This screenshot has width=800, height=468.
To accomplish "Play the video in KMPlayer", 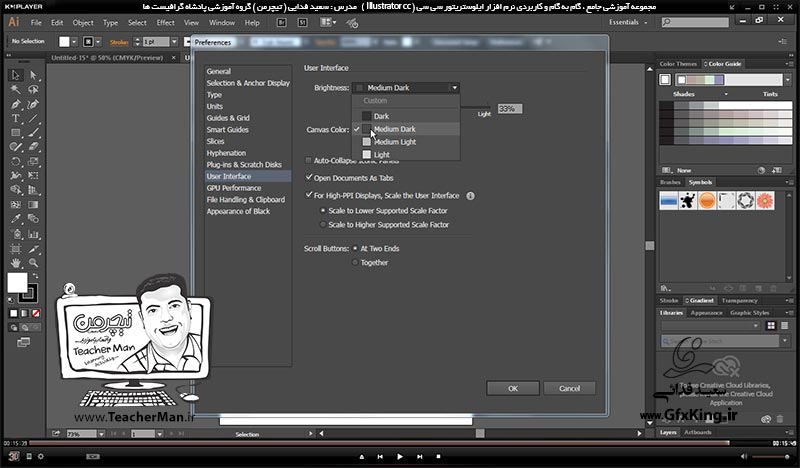I will [399, 457].
